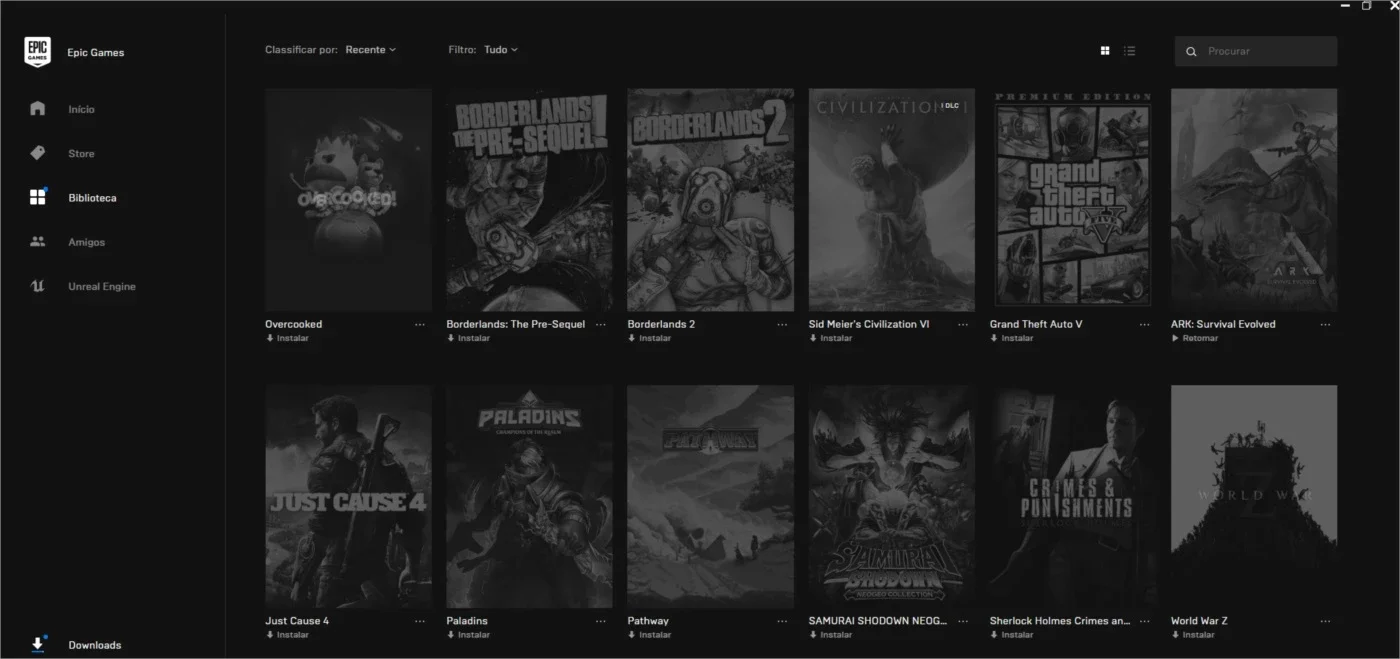
Task: Click the Overcooked title text
Action: (293, 324)
